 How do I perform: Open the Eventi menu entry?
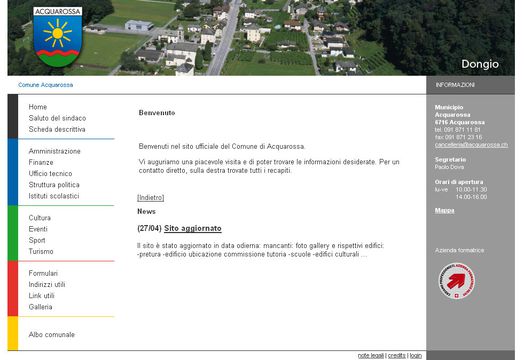coord(38,229)
